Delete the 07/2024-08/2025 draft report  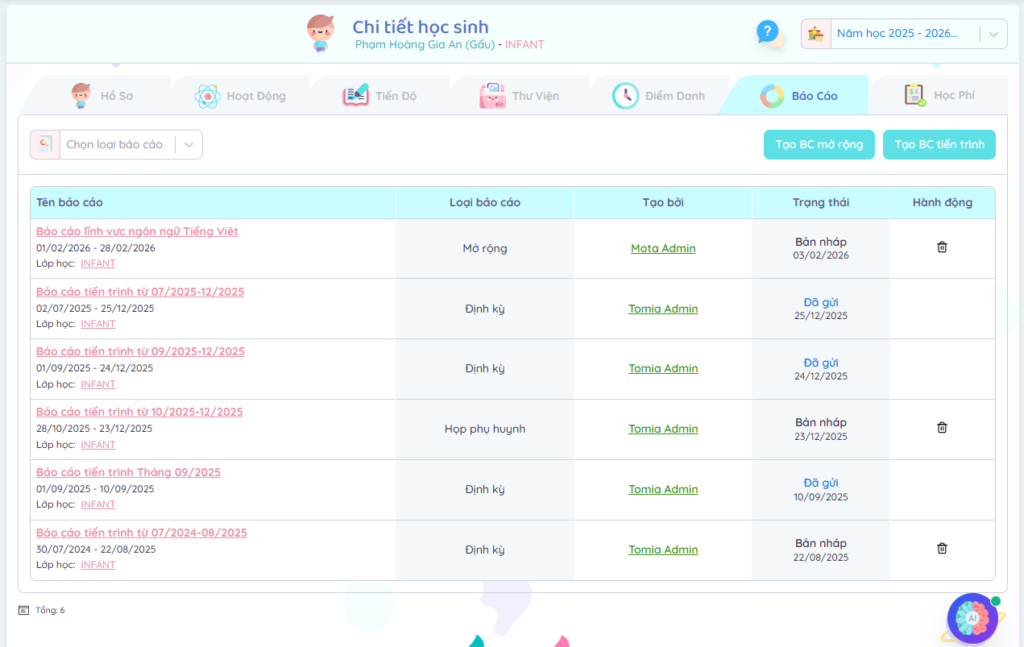click(942, 548)
